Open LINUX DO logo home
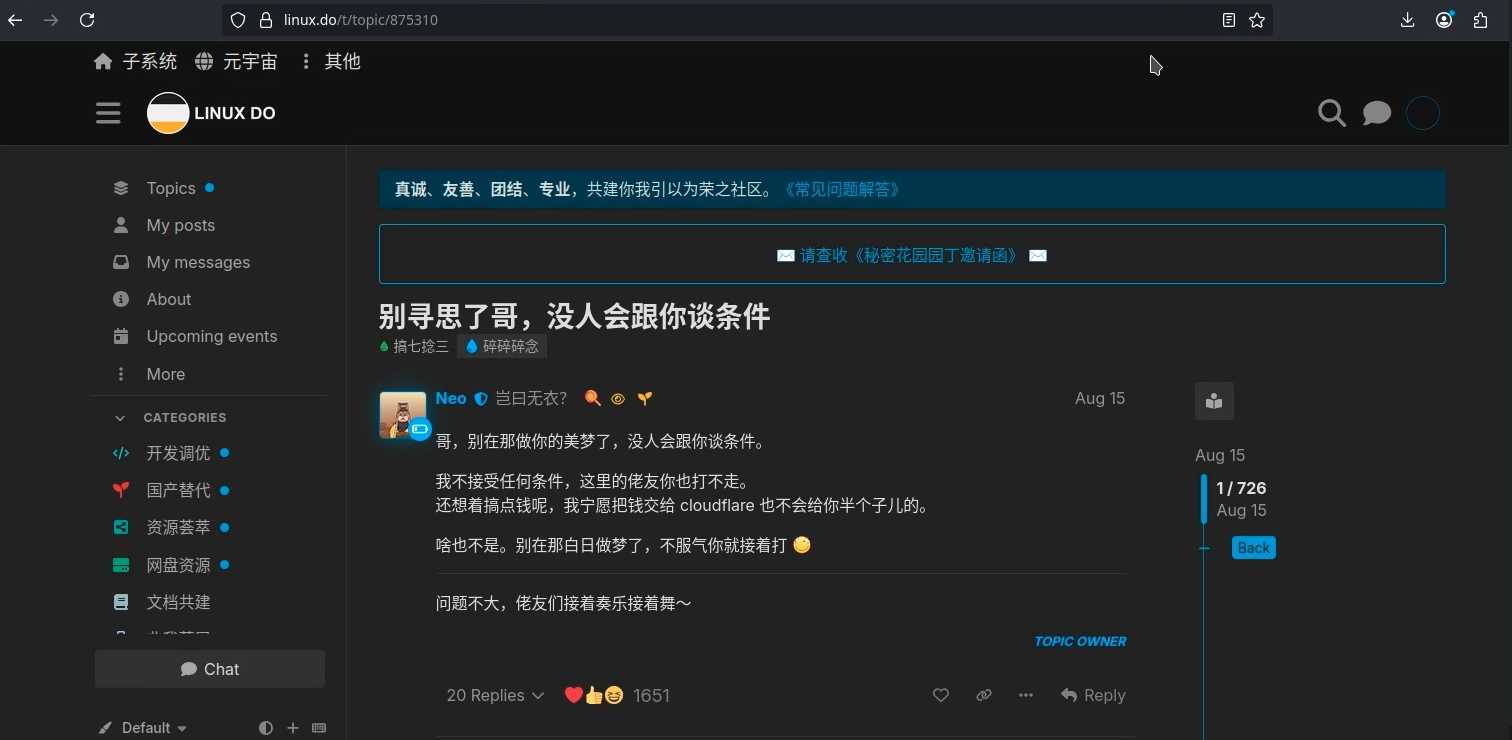This screenshot has width=1512, height=740. pos(212,113)
